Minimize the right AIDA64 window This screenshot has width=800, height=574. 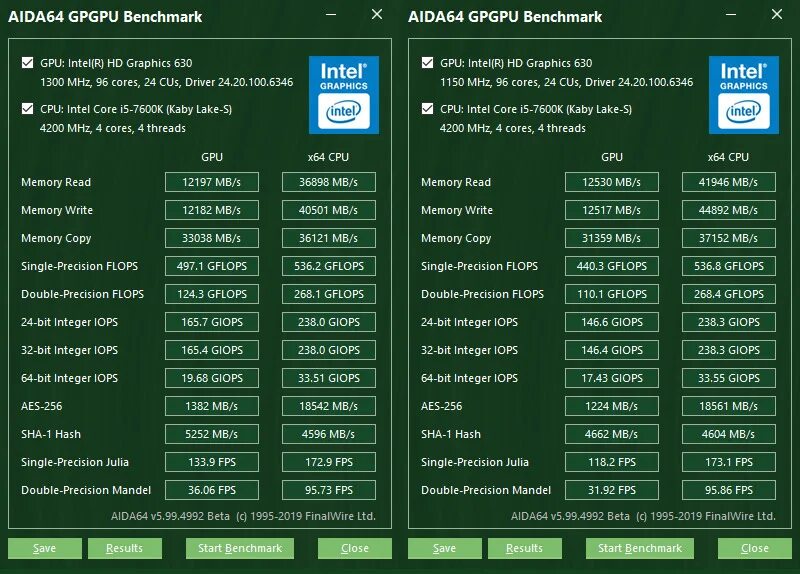pyautogui.click(x=731, y=15)
